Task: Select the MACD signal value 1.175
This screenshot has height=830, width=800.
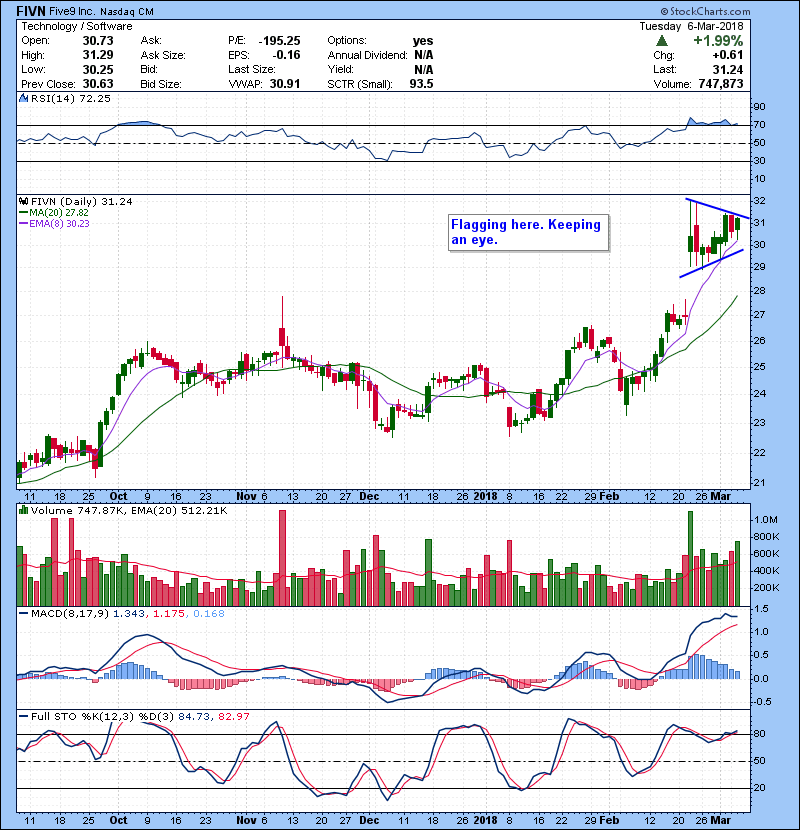Action: [x=169, y=614]
